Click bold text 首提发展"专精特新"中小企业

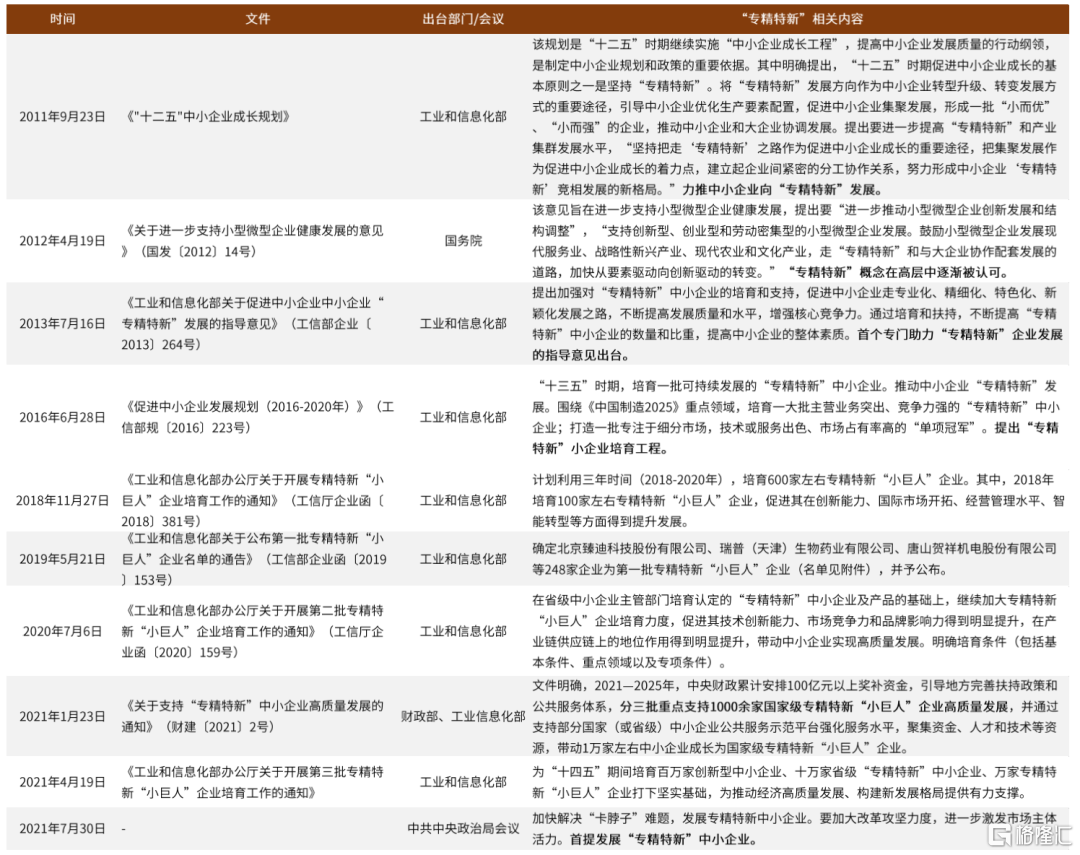pos(664,840)
